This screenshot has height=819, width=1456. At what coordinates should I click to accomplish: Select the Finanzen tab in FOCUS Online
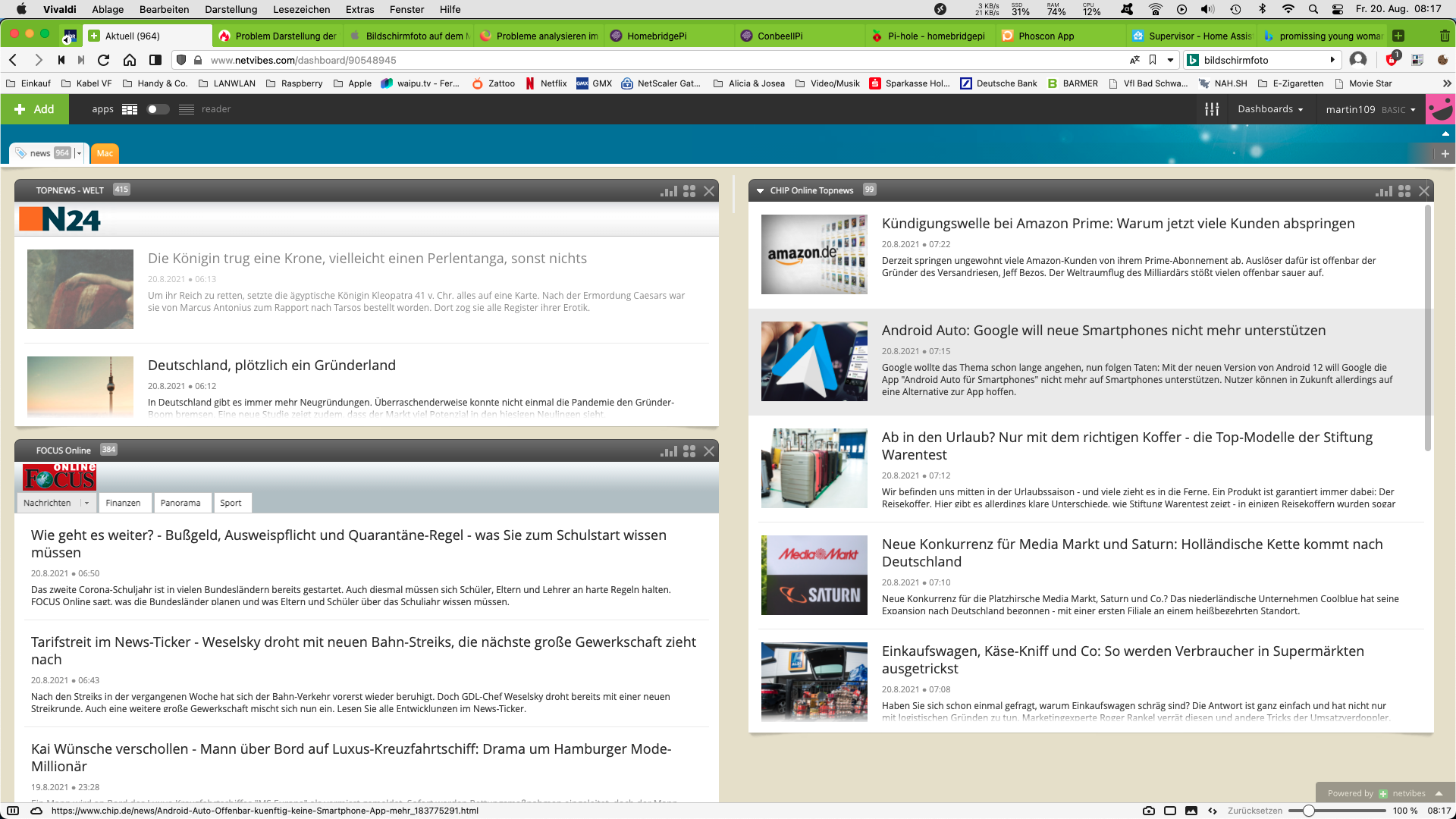pos(123,503)
